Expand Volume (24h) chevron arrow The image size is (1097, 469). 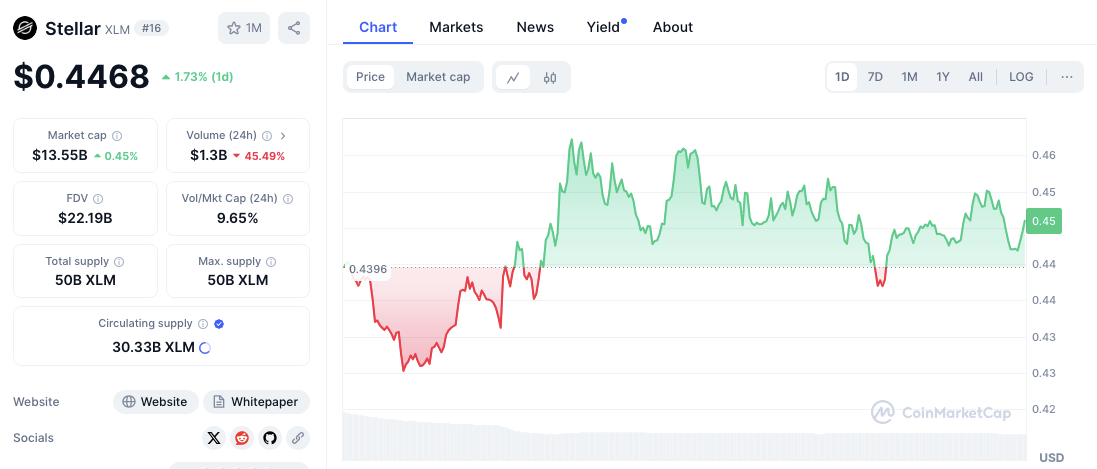pyautogui.click(x=283, y=136)
